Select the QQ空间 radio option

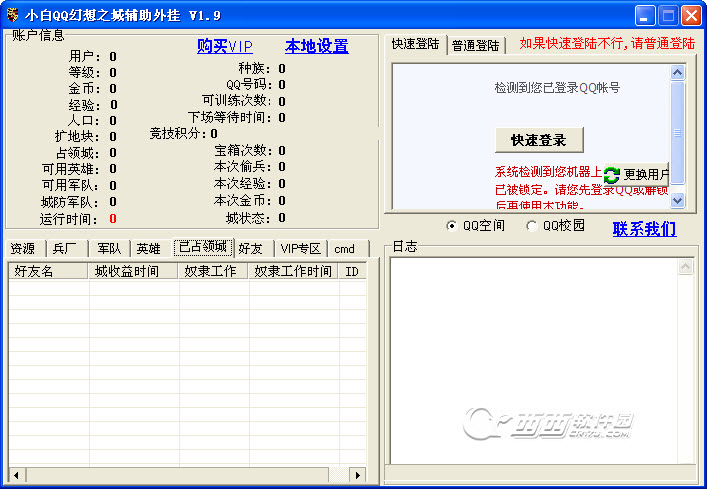click(x=451, y=225)
